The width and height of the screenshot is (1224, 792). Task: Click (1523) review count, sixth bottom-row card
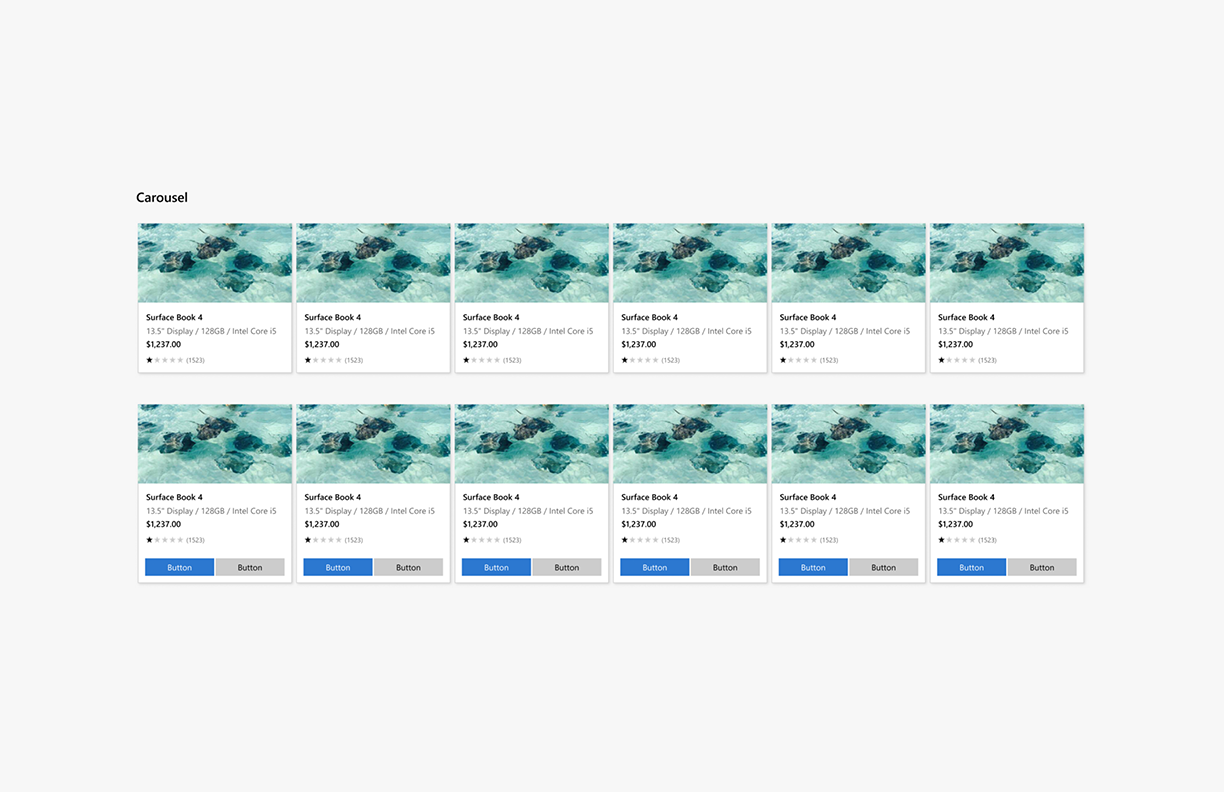pyautogui.click(x=988, y=540)
